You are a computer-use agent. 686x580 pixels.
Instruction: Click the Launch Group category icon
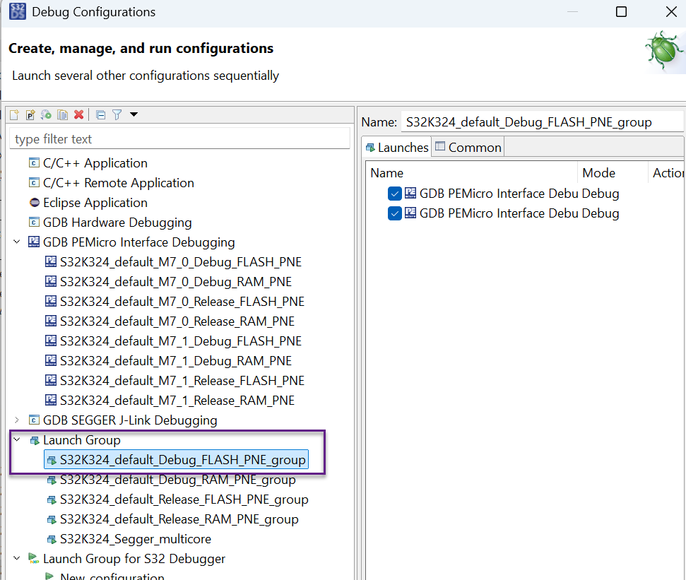34,440
